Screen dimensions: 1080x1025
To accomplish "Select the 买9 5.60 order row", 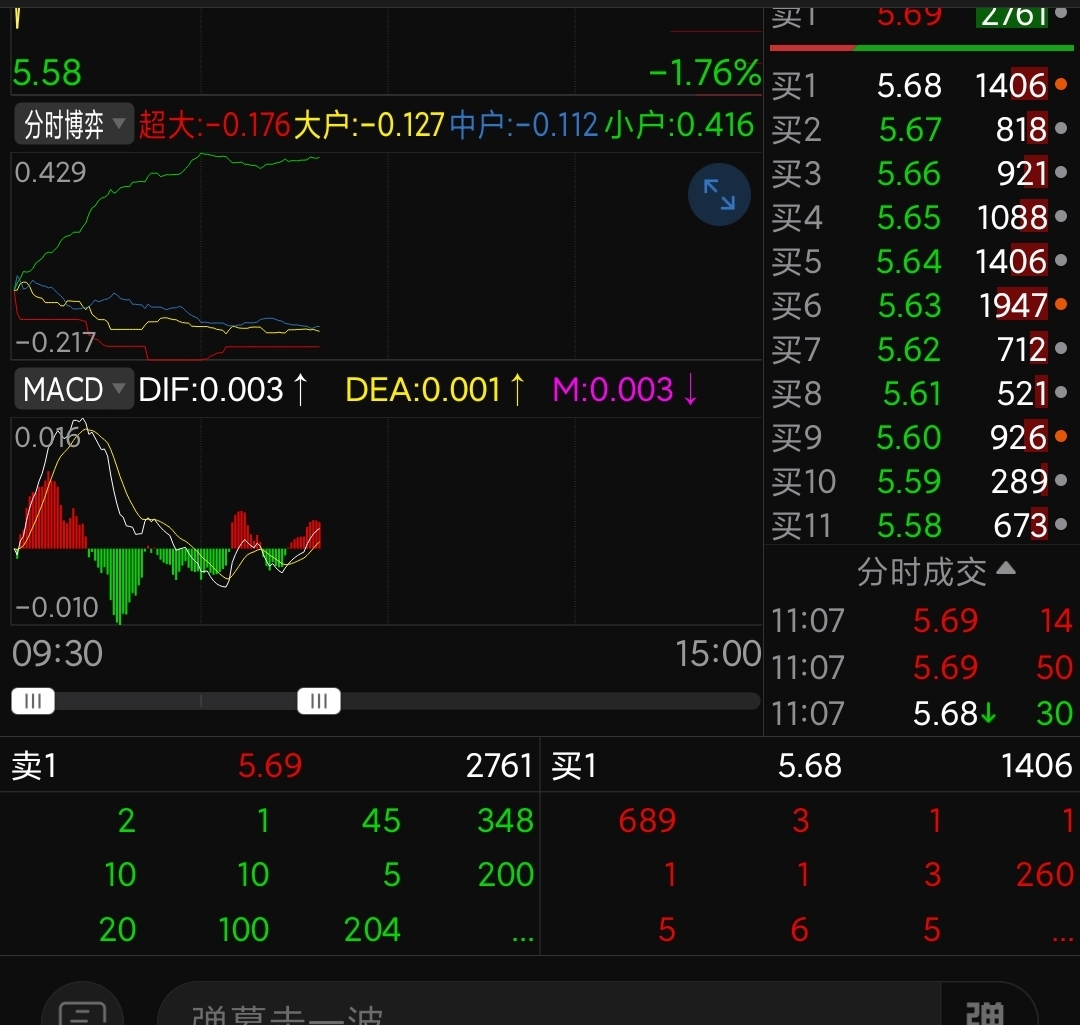I will point(921,437).
